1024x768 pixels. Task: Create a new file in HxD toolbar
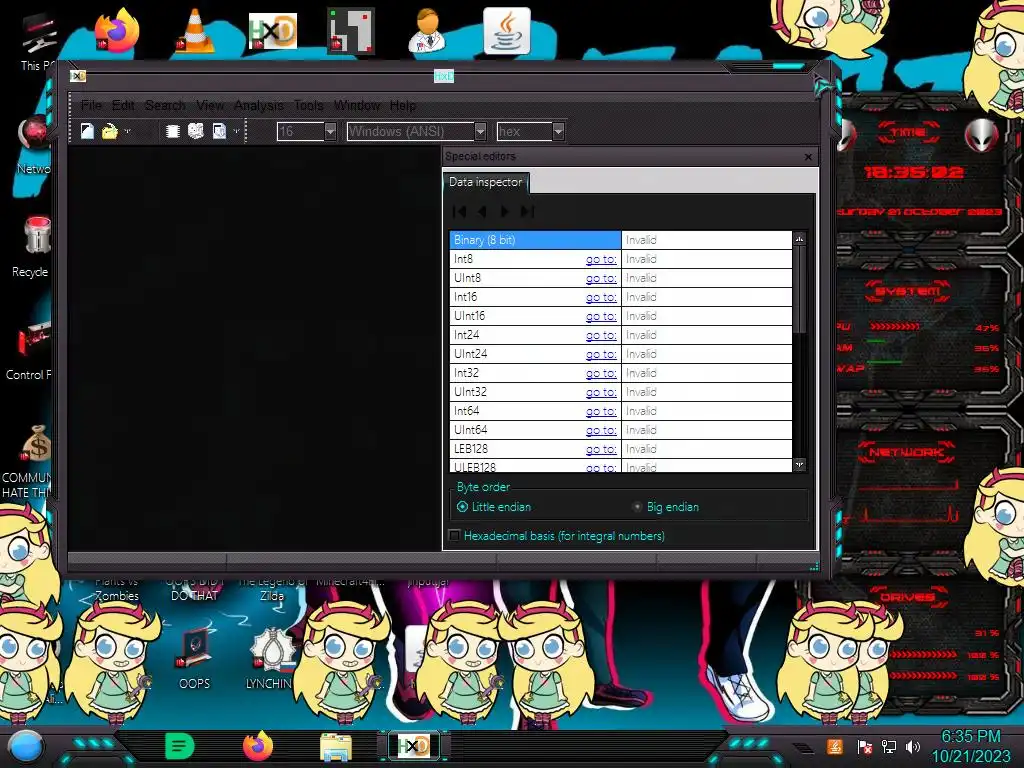[87, 131]
